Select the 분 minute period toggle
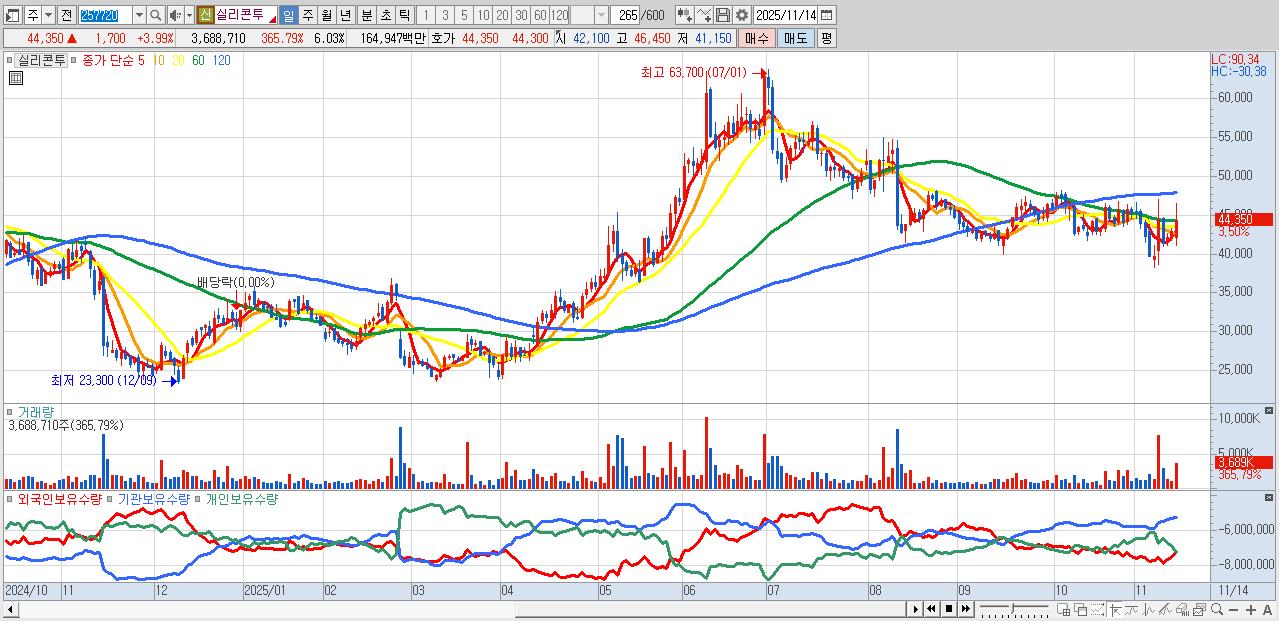 (x=366, y=15)
